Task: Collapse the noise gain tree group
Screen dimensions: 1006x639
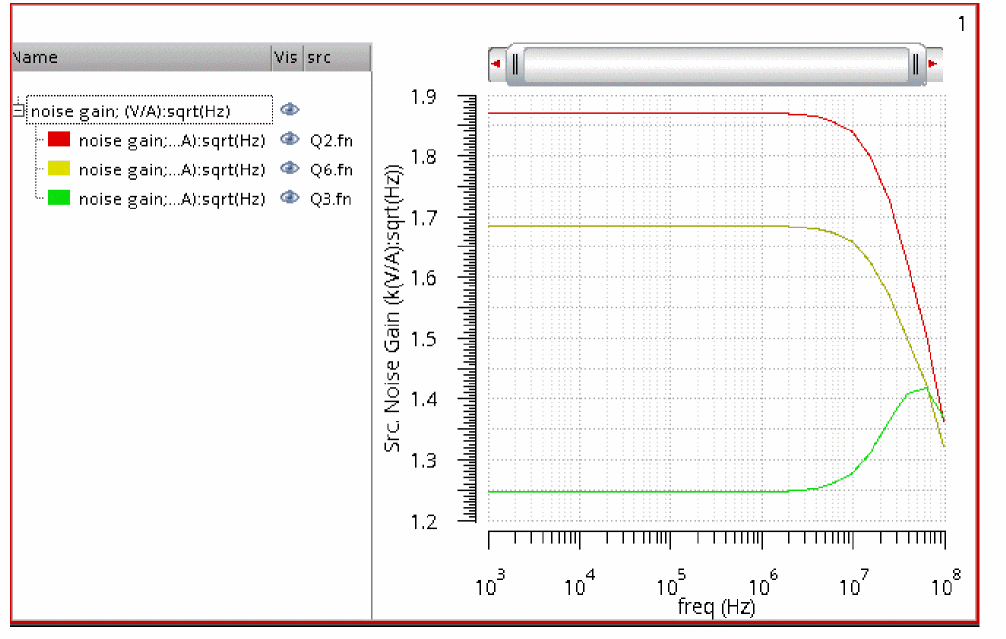Action: [19, 110]
